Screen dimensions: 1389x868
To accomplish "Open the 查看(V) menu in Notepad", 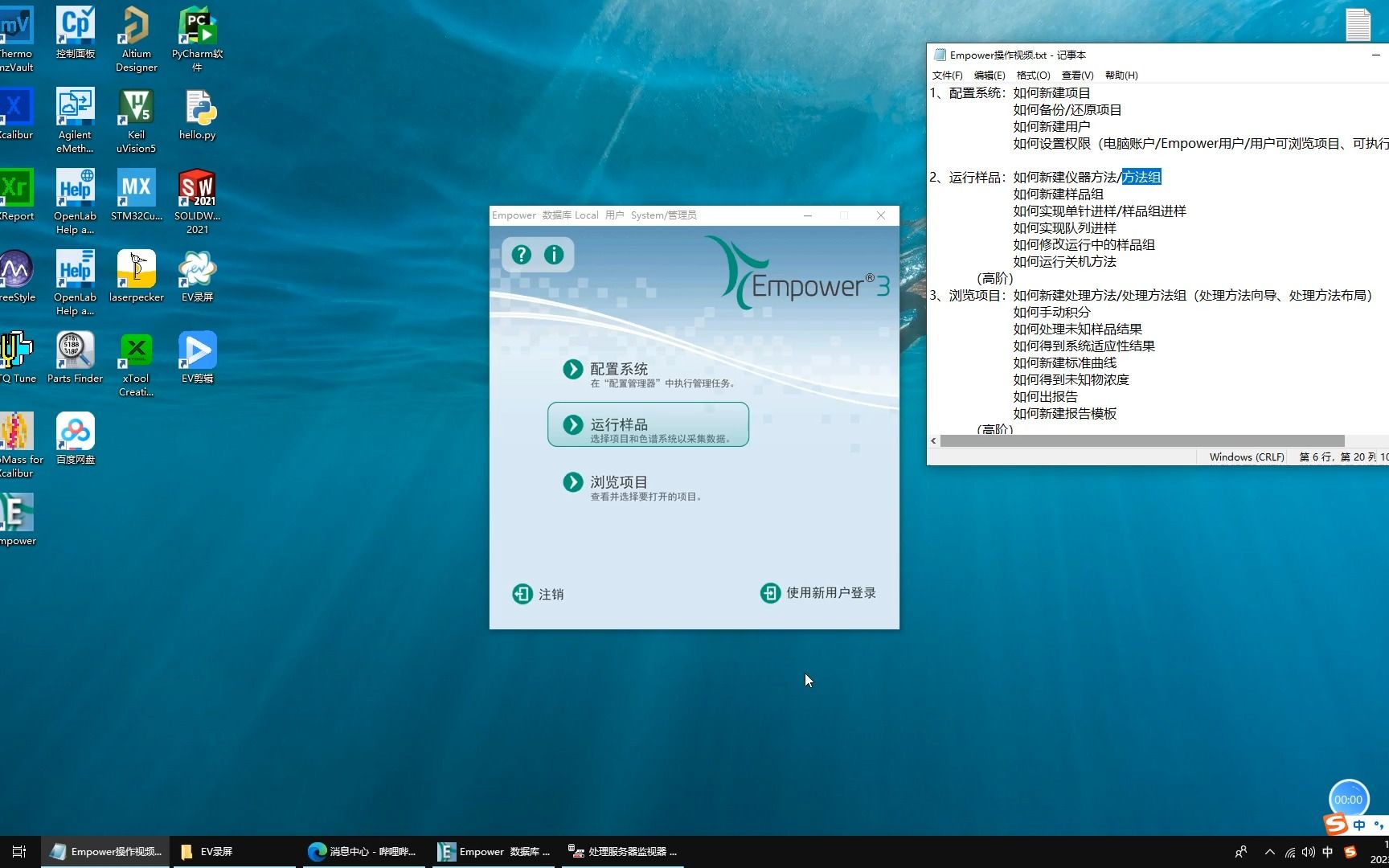I will [1077, 75].
